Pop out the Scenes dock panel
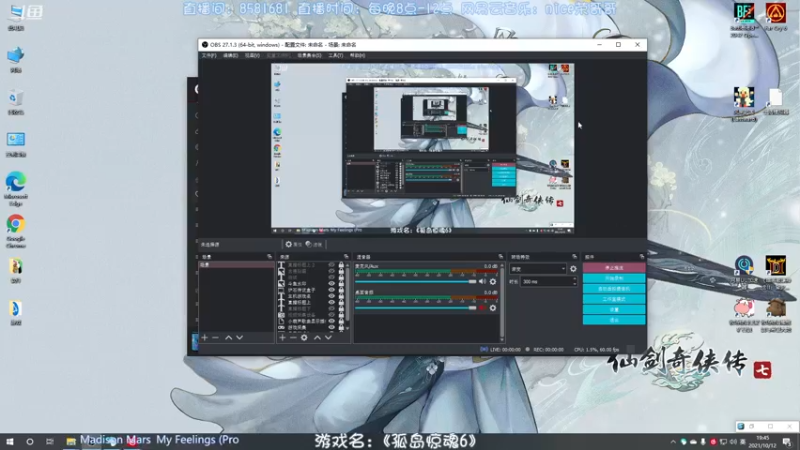800x450 pixels. pyautogui.click(x=269, y=257)
